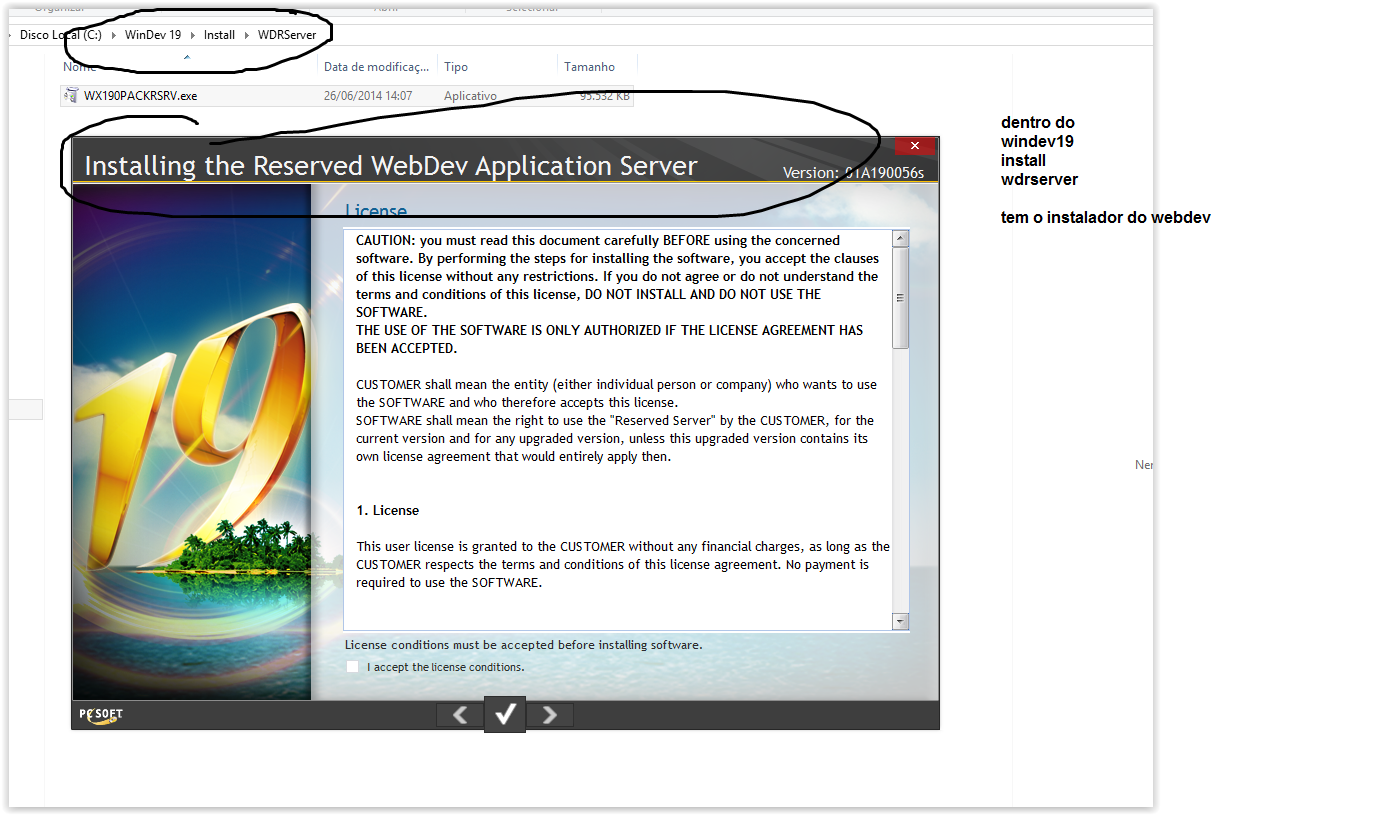The height and width of the screenshot is (815, 1379).
Task: Sort Explorer list by Tamanho column
Action: [x=590, y=67]
